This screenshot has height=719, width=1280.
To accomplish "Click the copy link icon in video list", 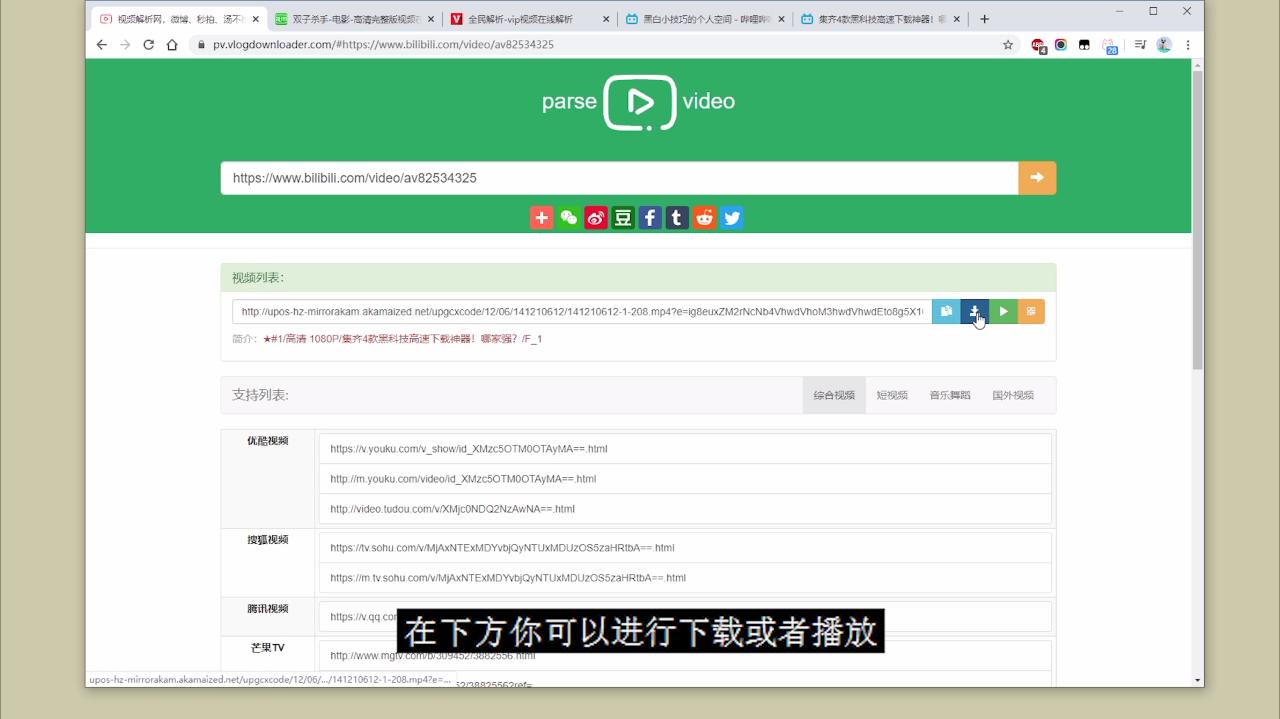I will 946,312.
